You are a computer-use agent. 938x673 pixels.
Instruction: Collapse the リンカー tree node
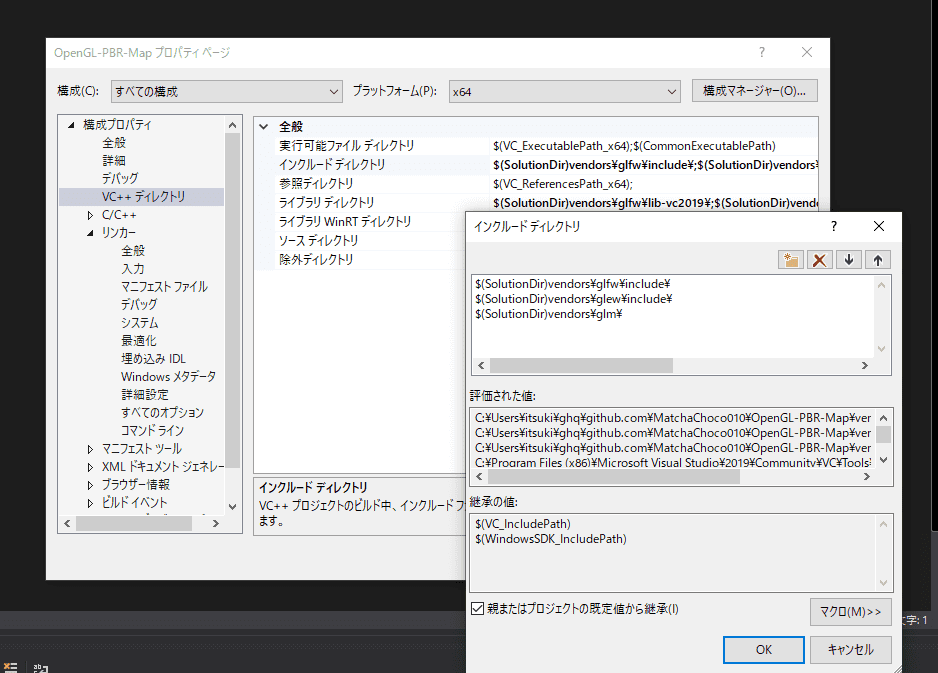pyautogui.click(x=89, y=230)
